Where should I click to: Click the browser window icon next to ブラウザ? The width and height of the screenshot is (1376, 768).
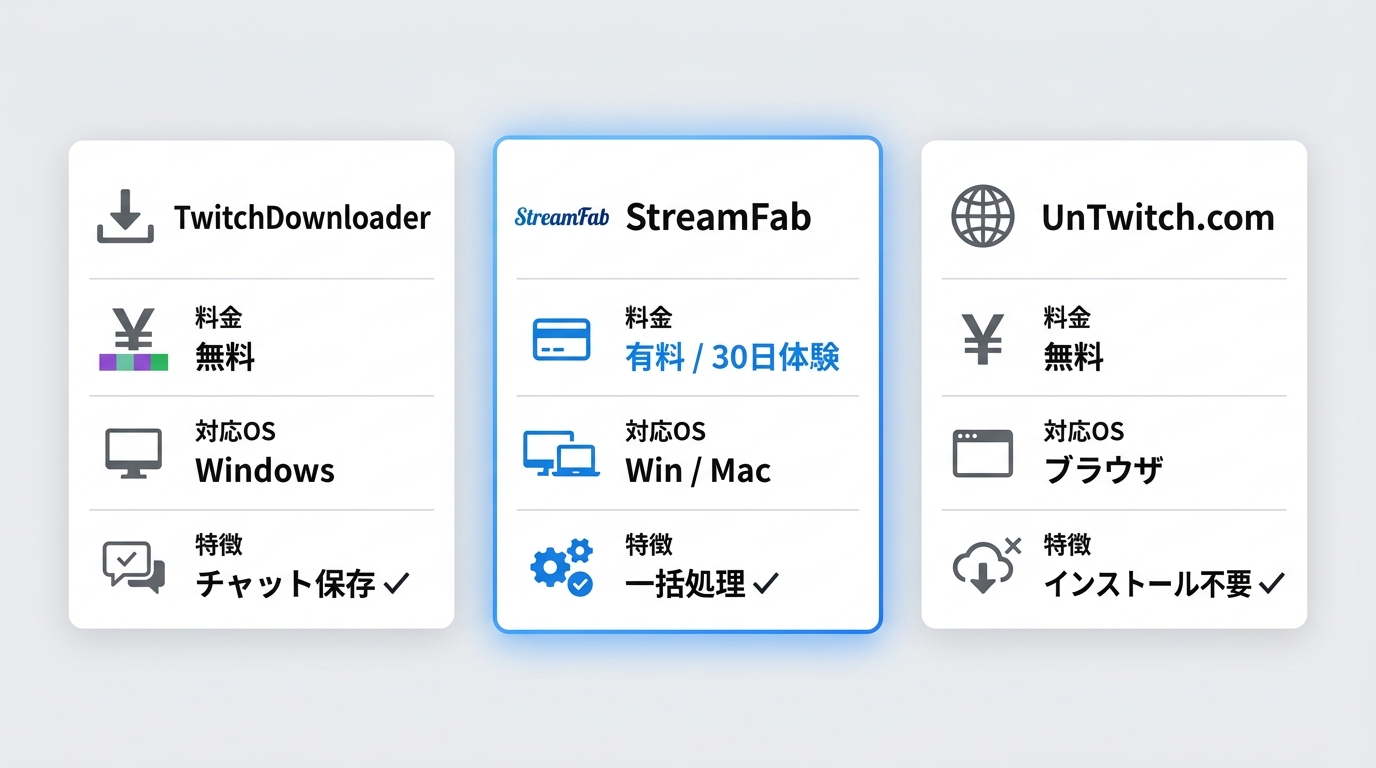[983, 453]
